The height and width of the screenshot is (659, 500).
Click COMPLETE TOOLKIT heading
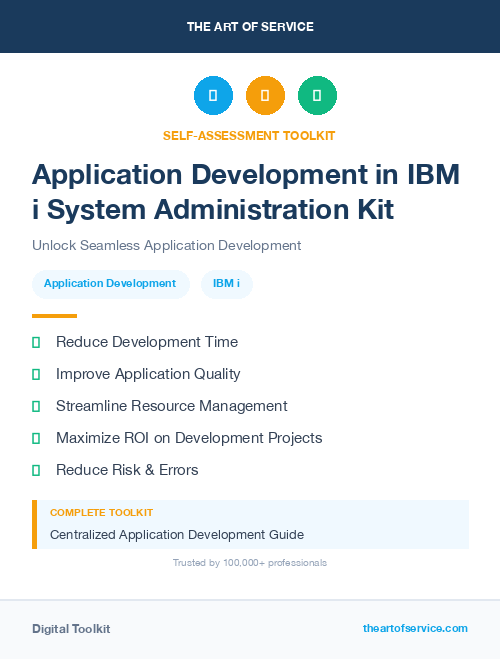tap(102, 513)
